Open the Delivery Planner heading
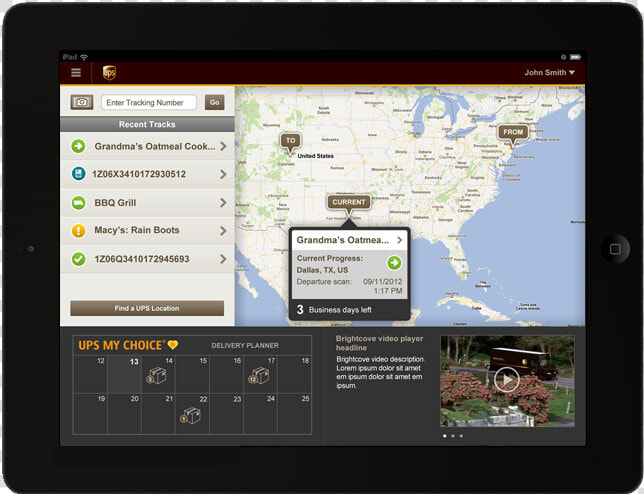644x494 pixels. [245, 346]
